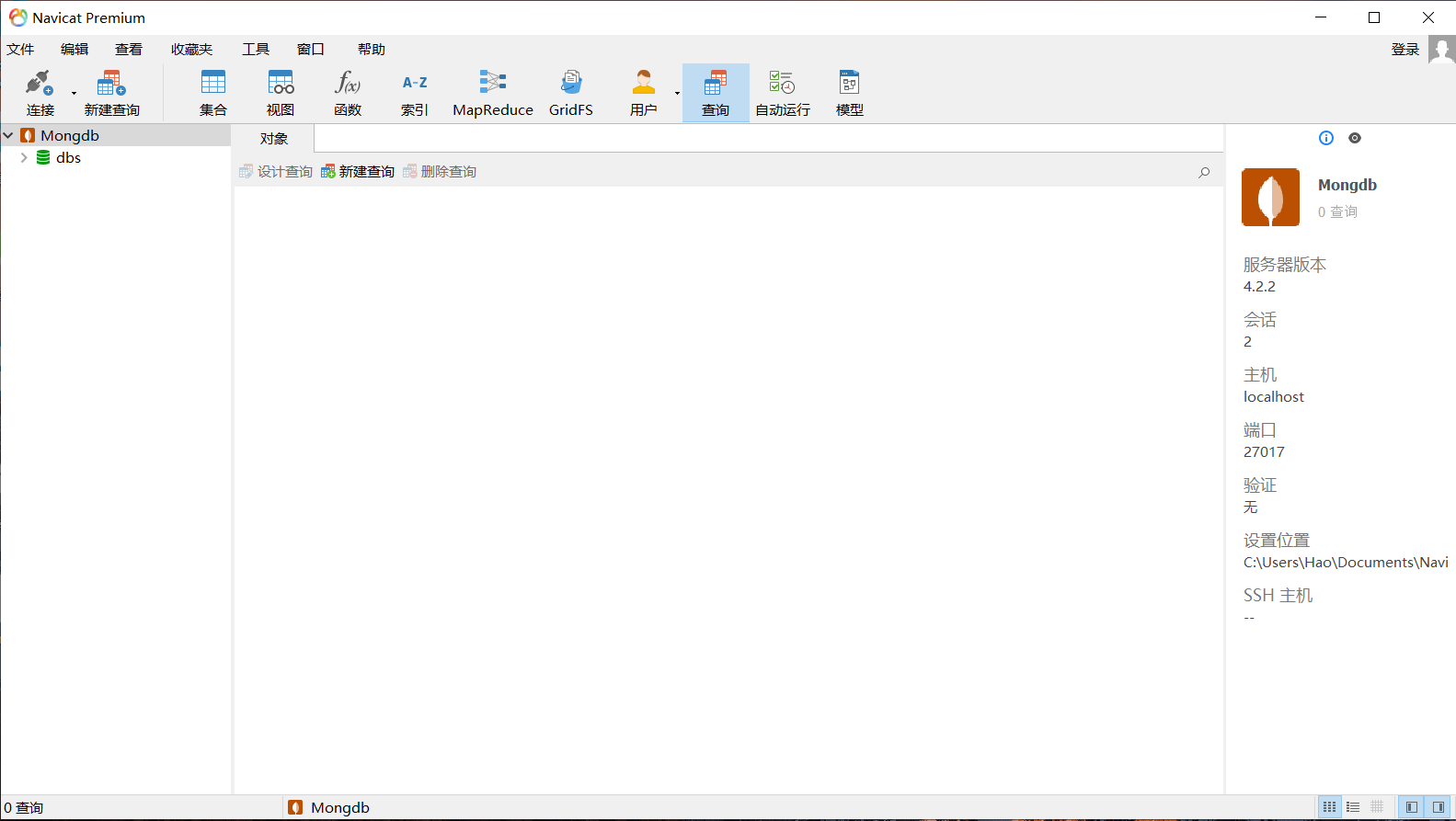Click Mongdb label in status bar

pos(340,807)
